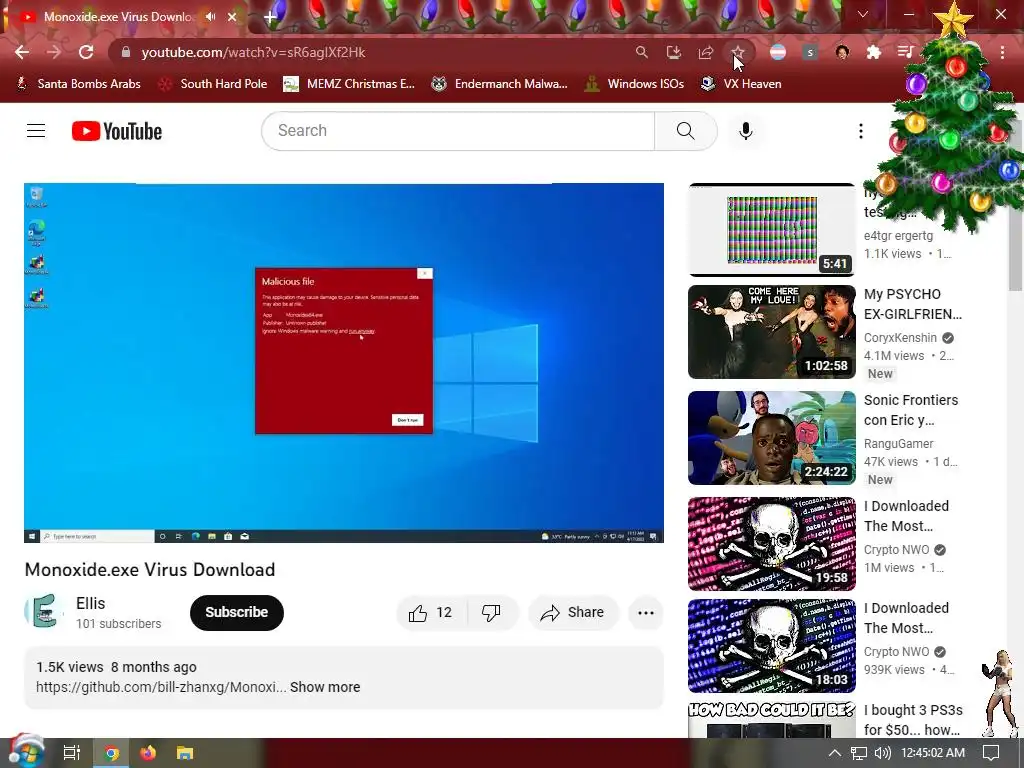Open the My PSYCHO EX-GIRLFRIEN... video thumbnail
This screenshot has width=1024, height=768.
pyautogui.click(x=771, y=332)
